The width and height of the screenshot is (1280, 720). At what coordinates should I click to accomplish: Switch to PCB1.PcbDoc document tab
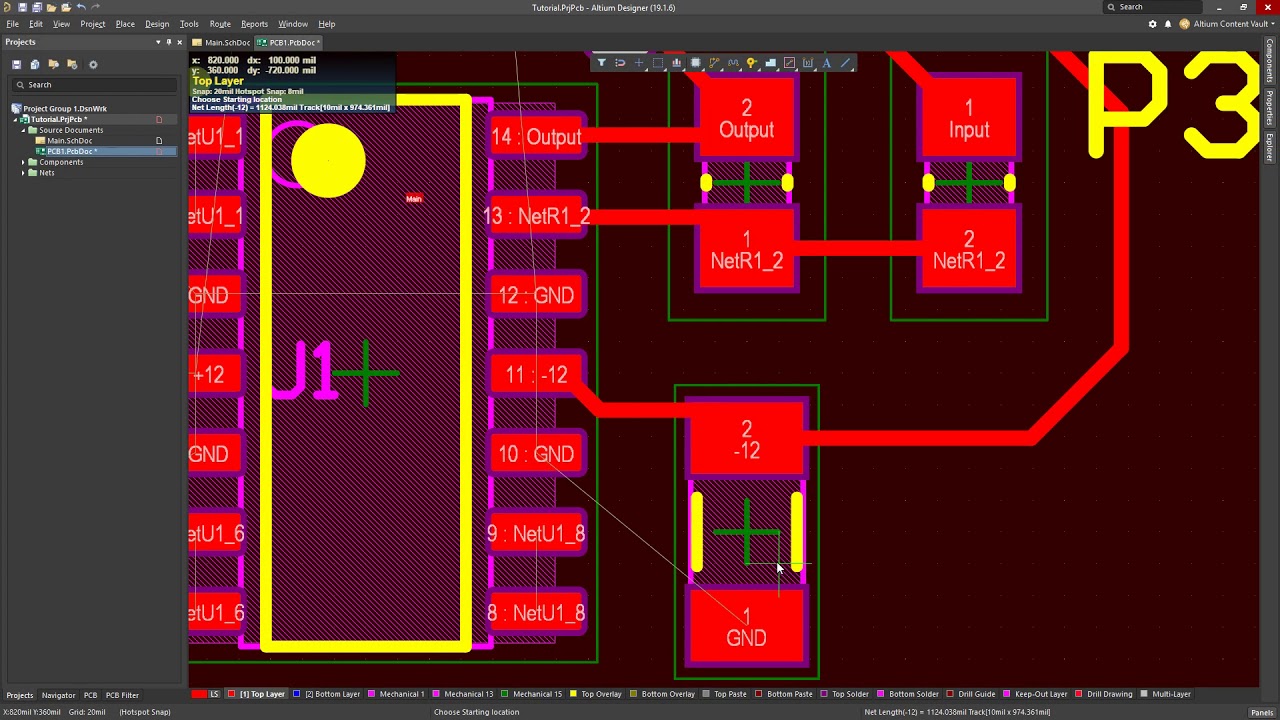[x=288, y=43]
